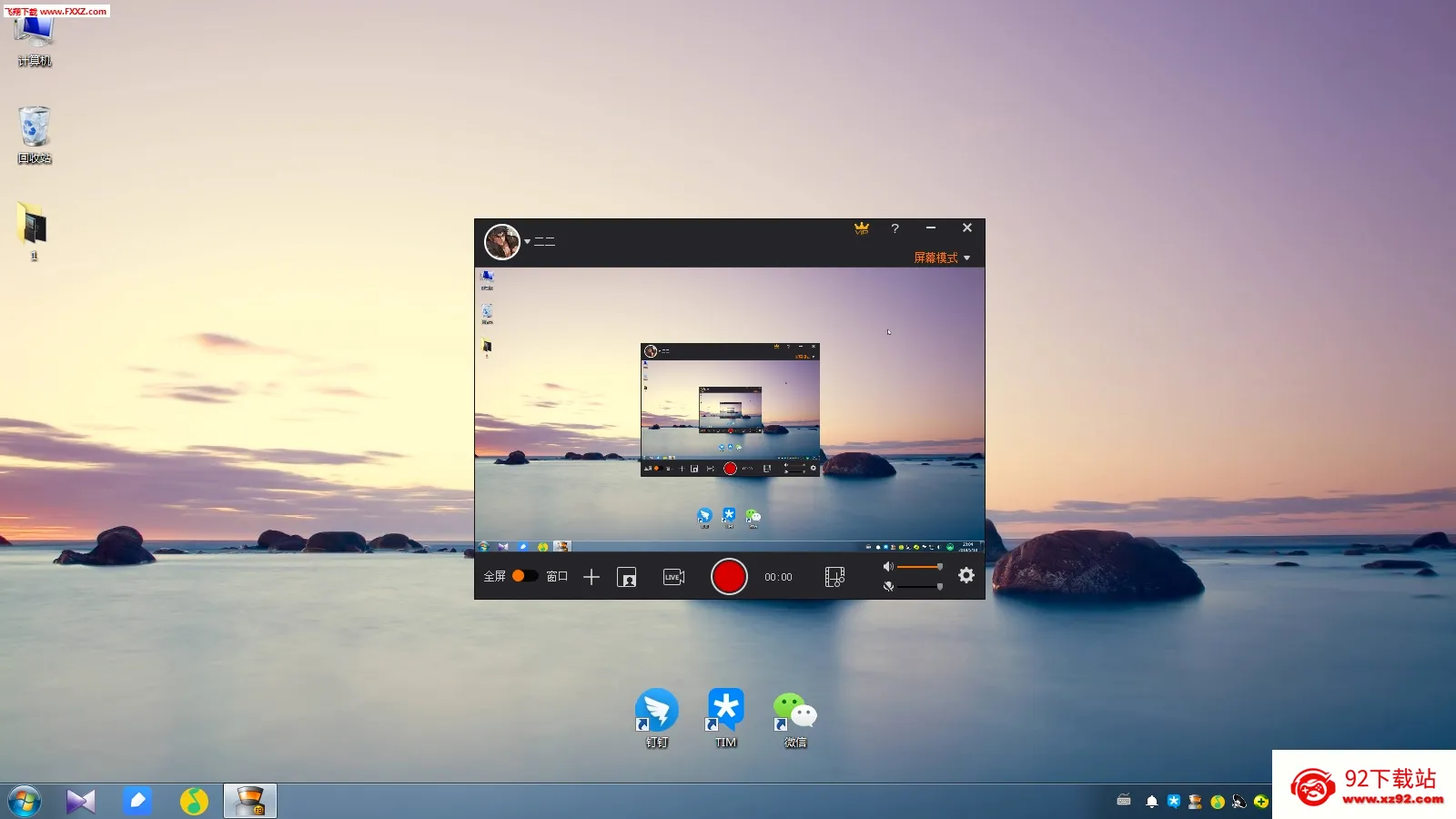The image size is (1456, 819).
Task: Open the video editing filmstrip icon
Action: tap(834, 577)
